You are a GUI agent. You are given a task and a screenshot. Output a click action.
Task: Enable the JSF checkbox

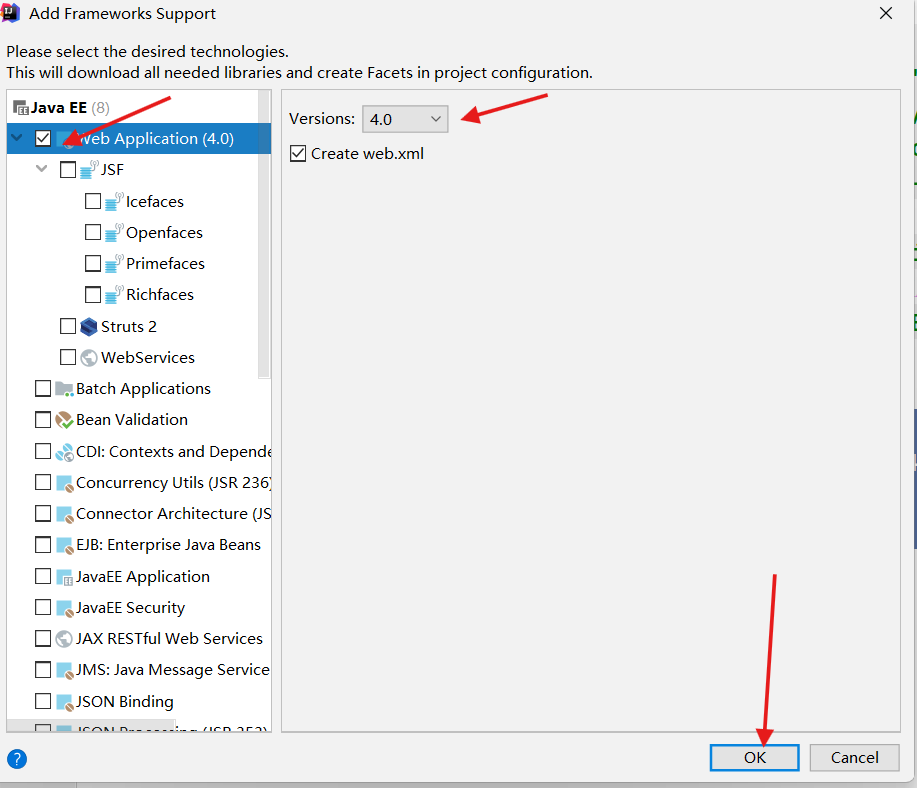[x=68, y=169]
